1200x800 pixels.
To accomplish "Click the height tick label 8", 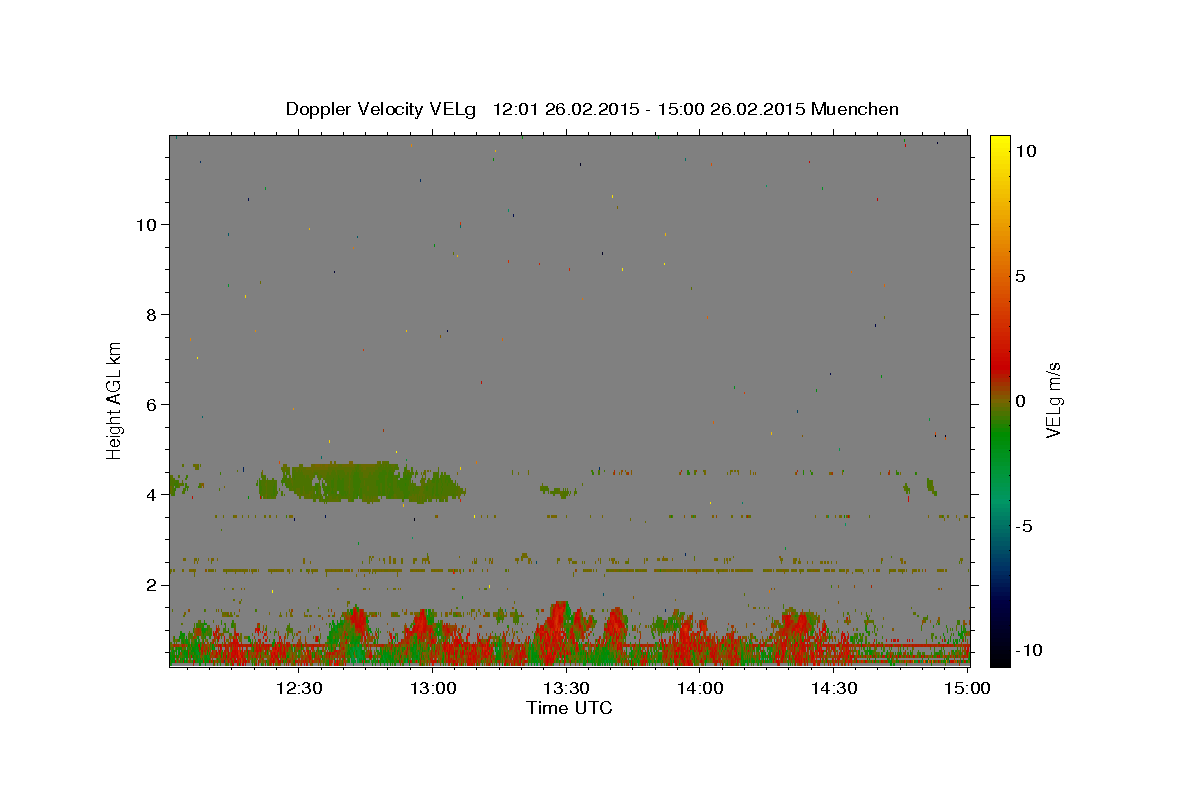I will pos(152,315).
